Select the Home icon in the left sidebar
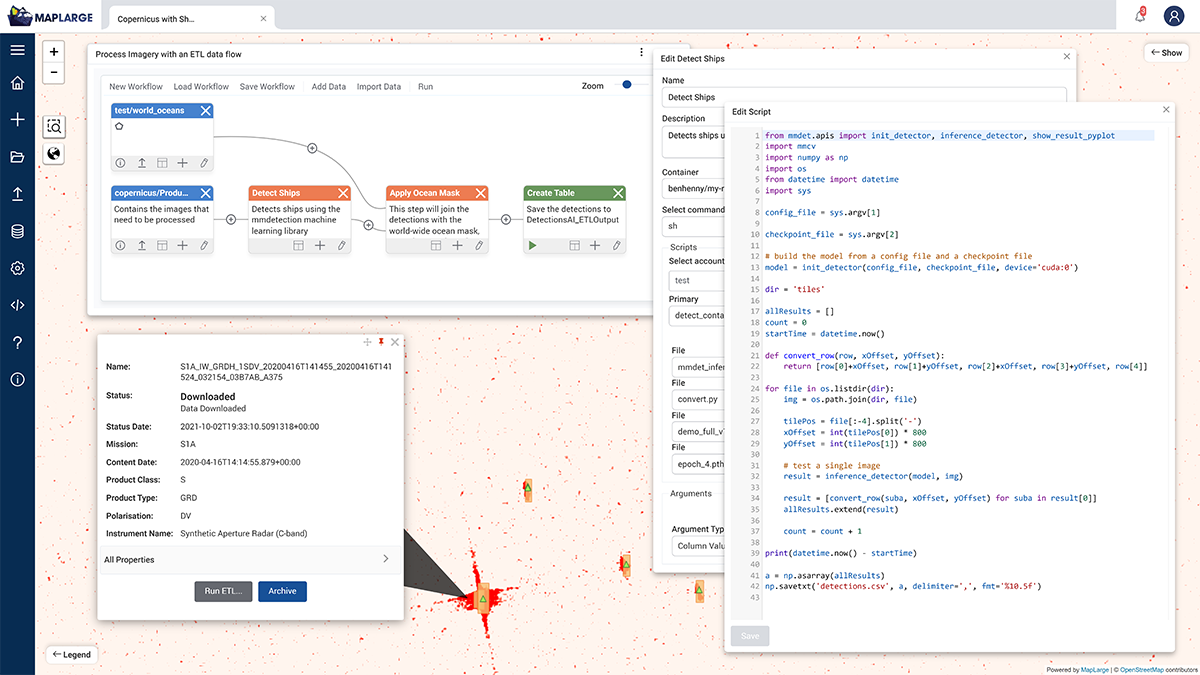 point(15,80)
